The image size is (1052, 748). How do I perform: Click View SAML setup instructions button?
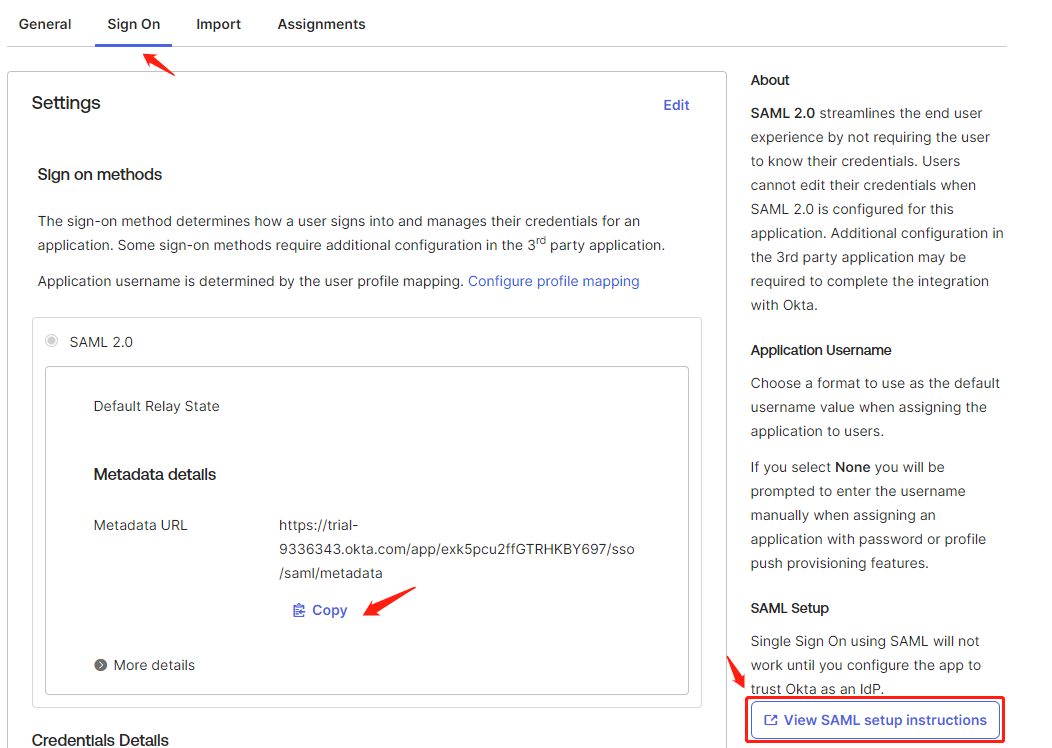[x=875, y=720]
